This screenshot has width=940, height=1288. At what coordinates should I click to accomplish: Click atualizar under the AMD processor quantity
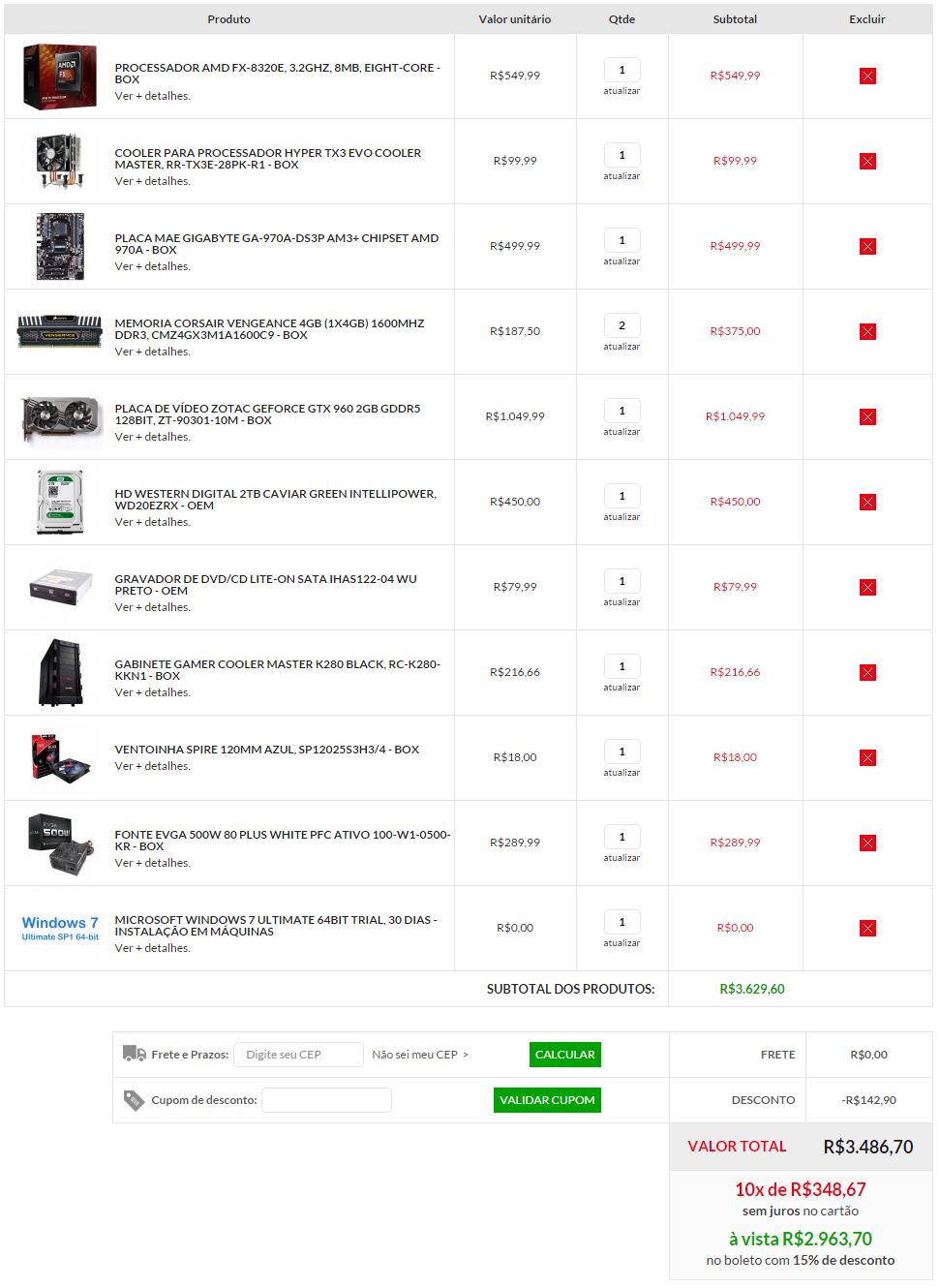[622, 91]
